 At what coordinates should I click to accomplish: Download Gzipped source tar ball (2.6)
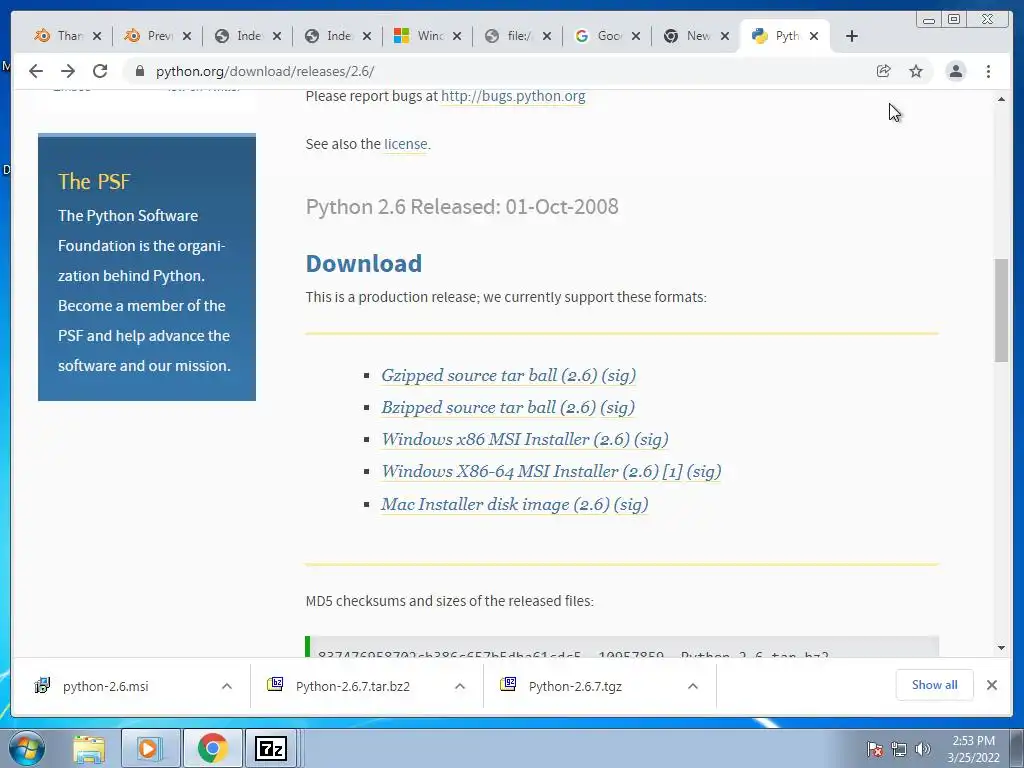pos(489,376)
